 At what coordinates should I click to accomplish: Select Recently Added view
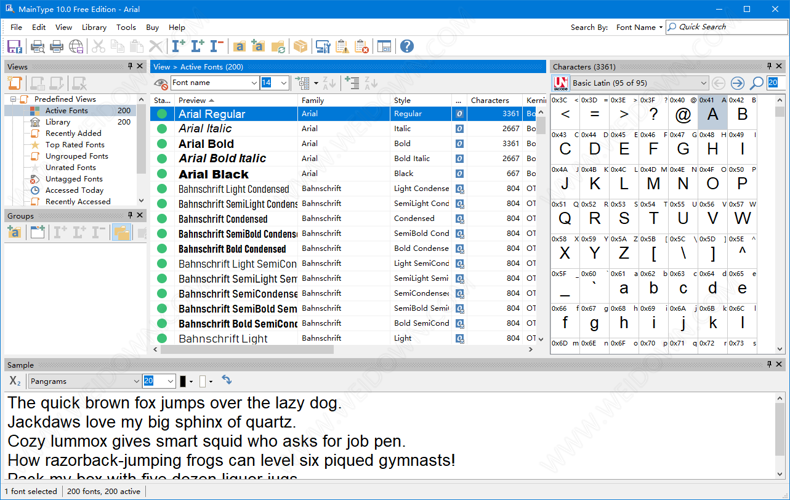point(73,133)
